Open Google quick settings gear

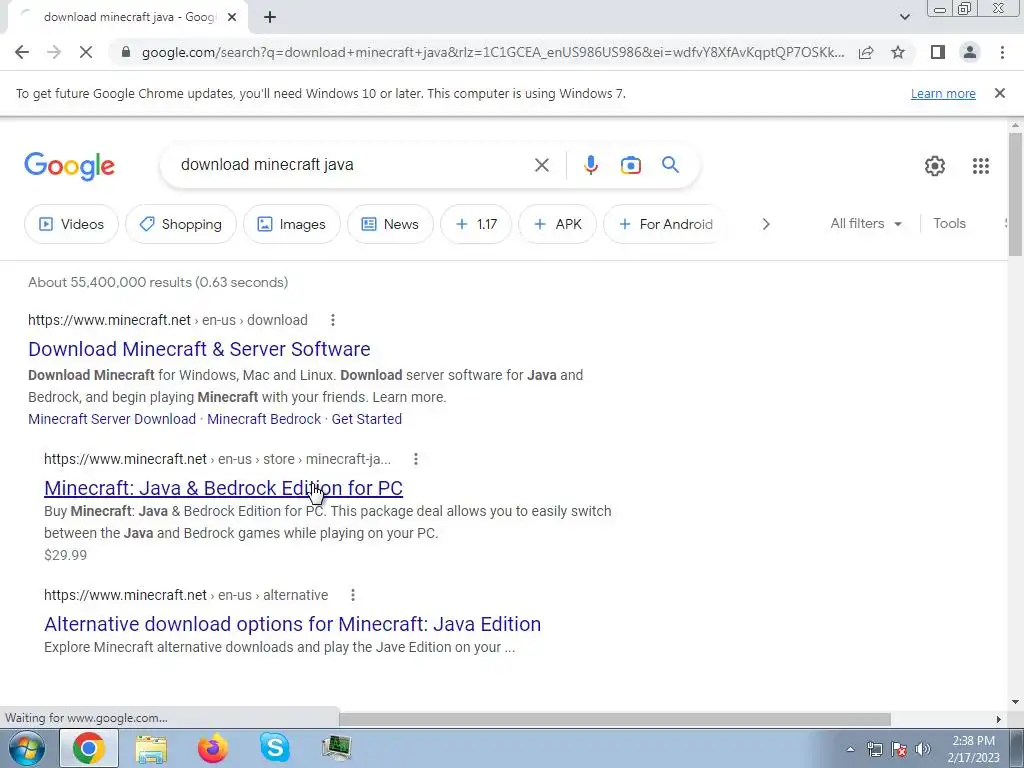pos(935,166)
